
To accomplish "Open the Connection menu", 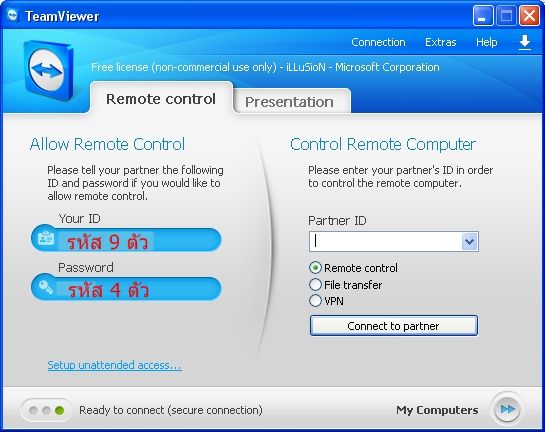I will pyautogui.click(x=378, y=42).
